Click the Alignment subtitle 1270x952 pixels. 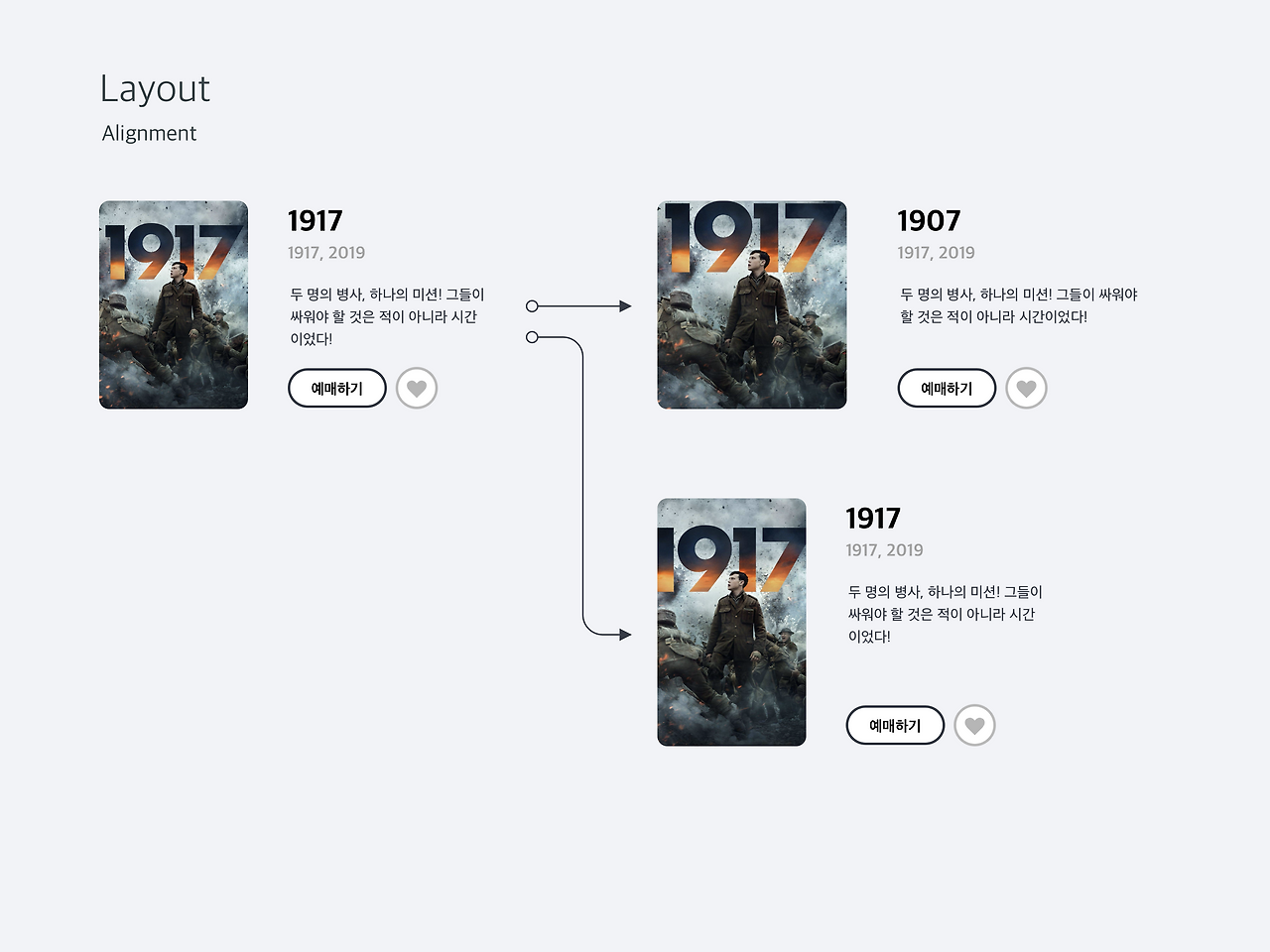click(x=149, y=133)
